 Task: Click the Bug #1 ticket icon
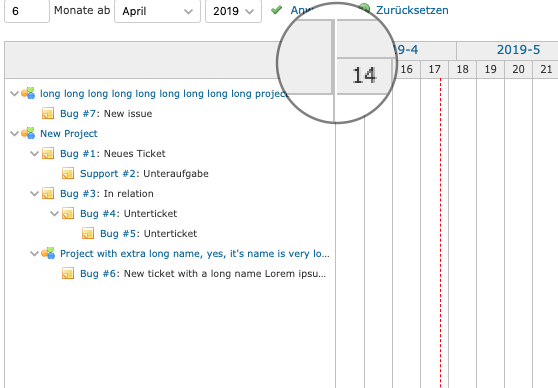pyautogui.click(x=48, y=153)
